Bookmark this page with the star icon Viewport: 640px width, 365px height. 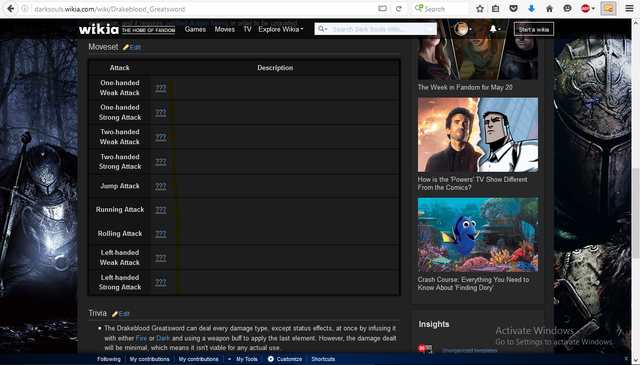[480, 9]
